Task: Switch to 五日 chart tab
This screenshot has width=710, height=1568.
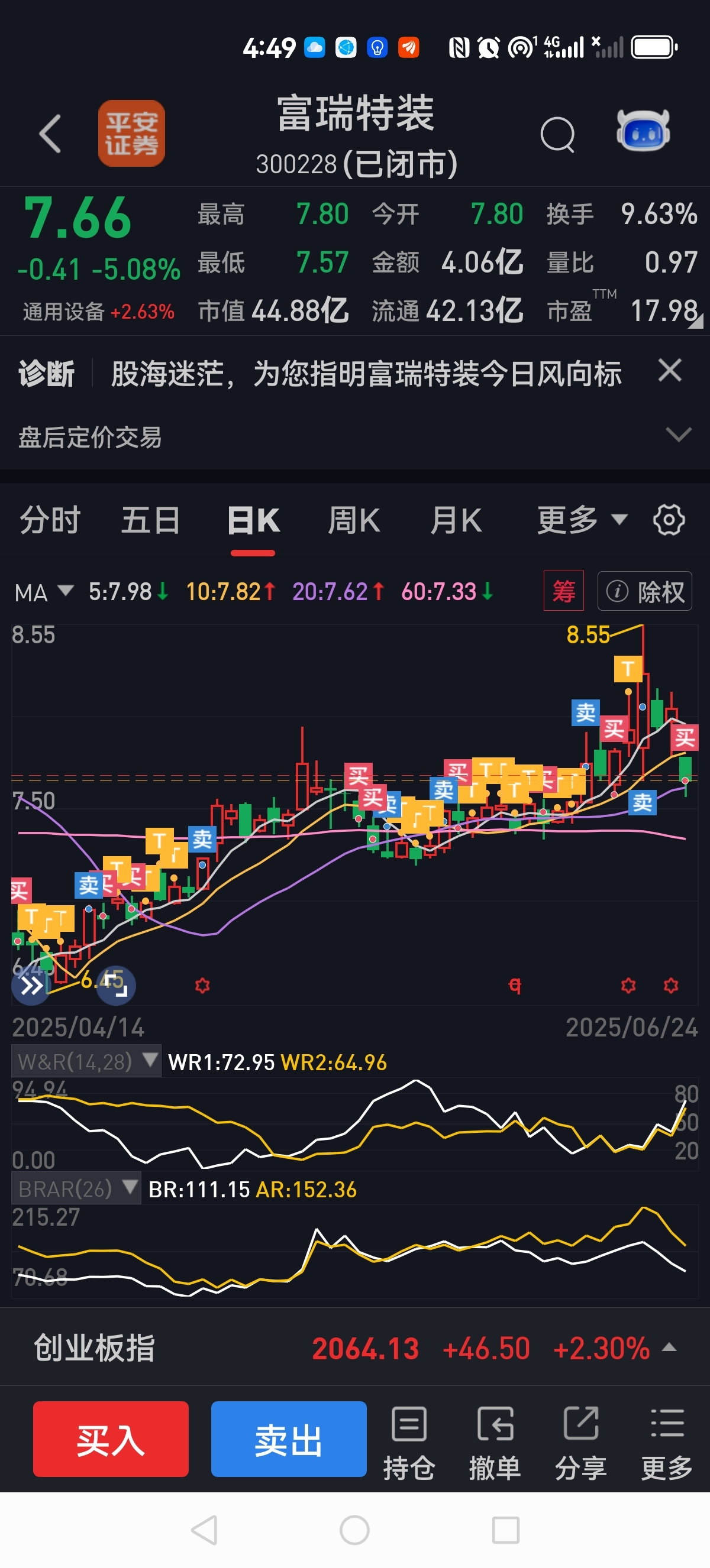Action: pyautogui.click(x=150, y=520)
